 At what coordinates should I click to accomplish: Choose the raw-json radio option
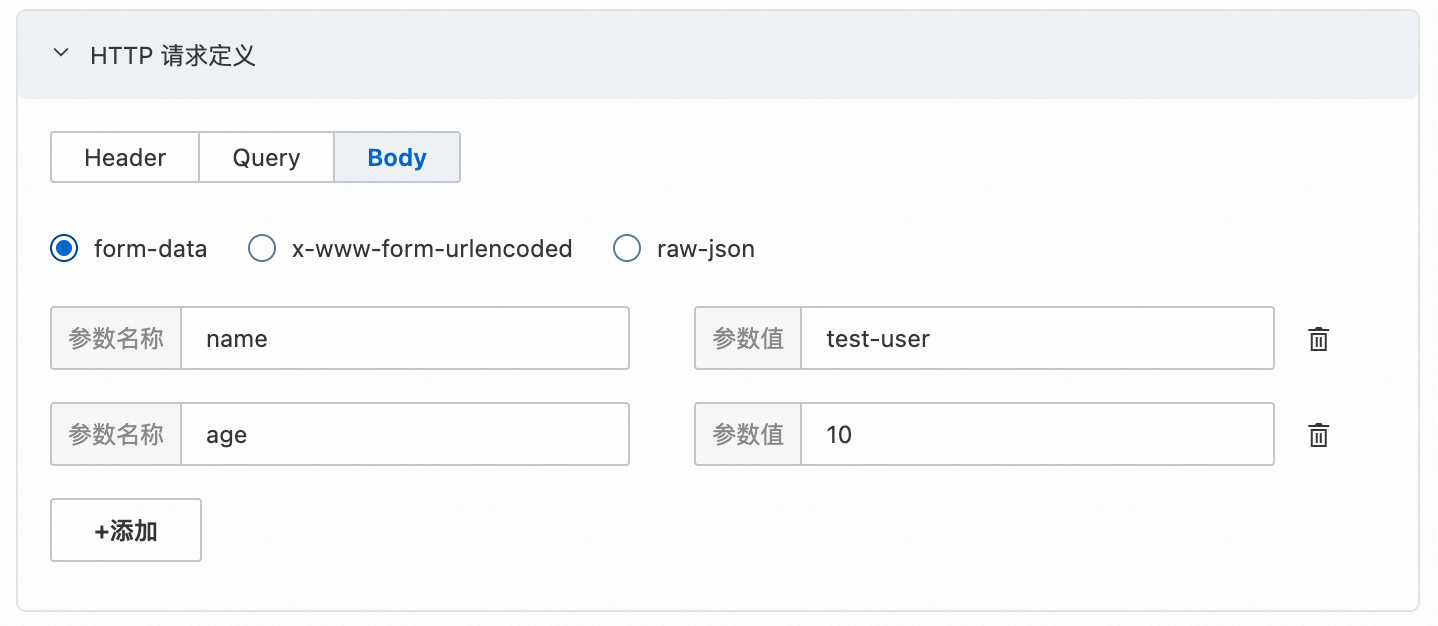pyautogui.click(x=627, y=248)
